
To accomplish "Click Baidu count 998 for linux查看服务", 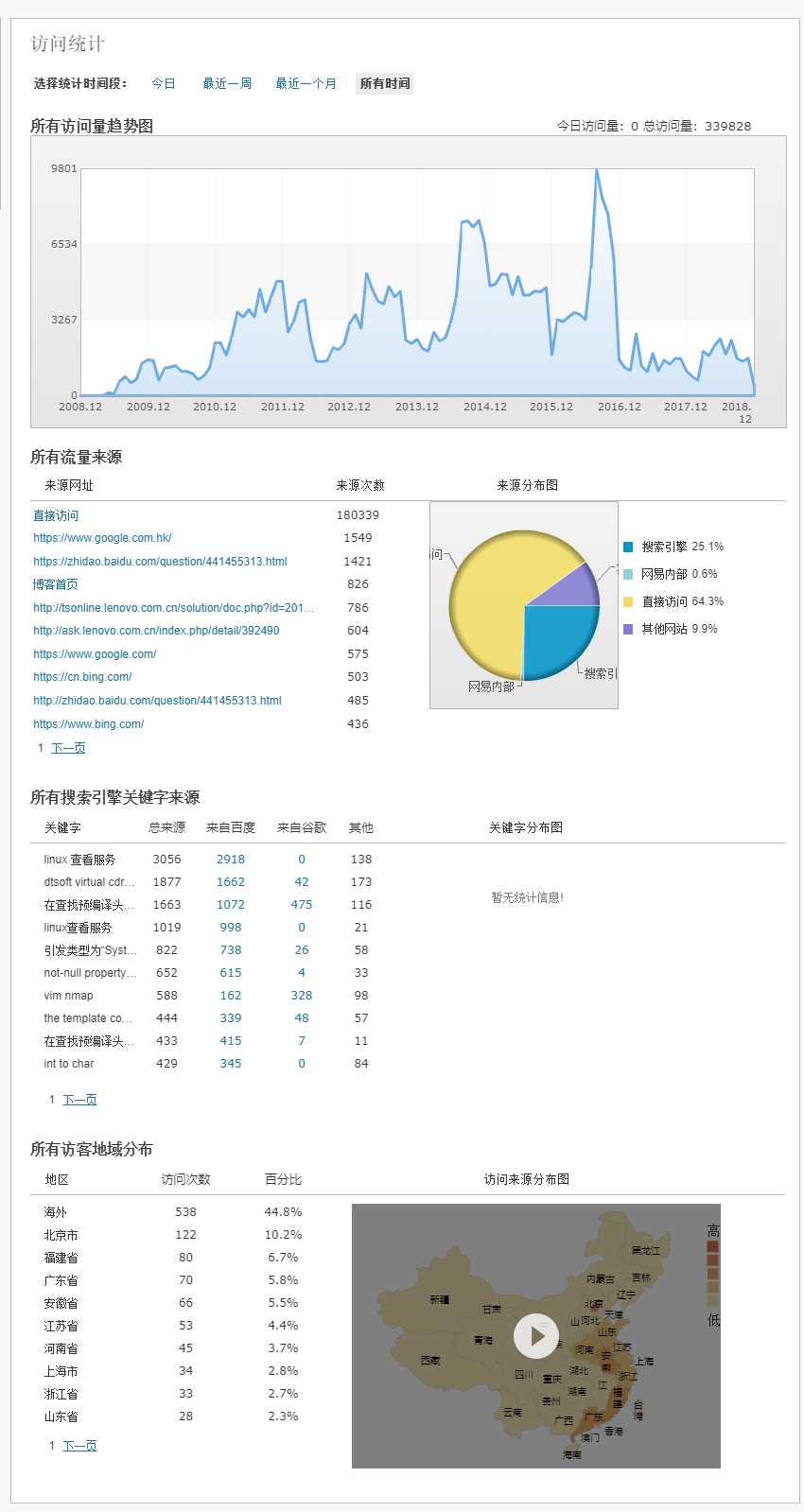I will coord(231,928).
